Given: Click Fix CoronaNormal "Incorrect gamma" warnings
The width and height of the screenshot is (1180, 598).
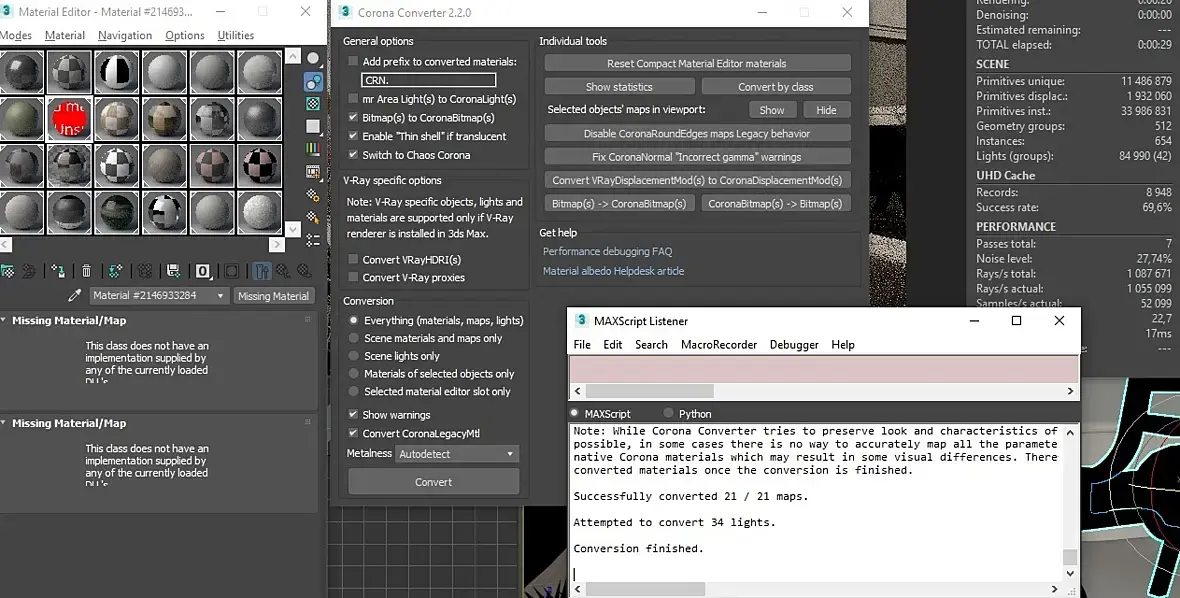Looking at the screenshot, I should 697,156.
